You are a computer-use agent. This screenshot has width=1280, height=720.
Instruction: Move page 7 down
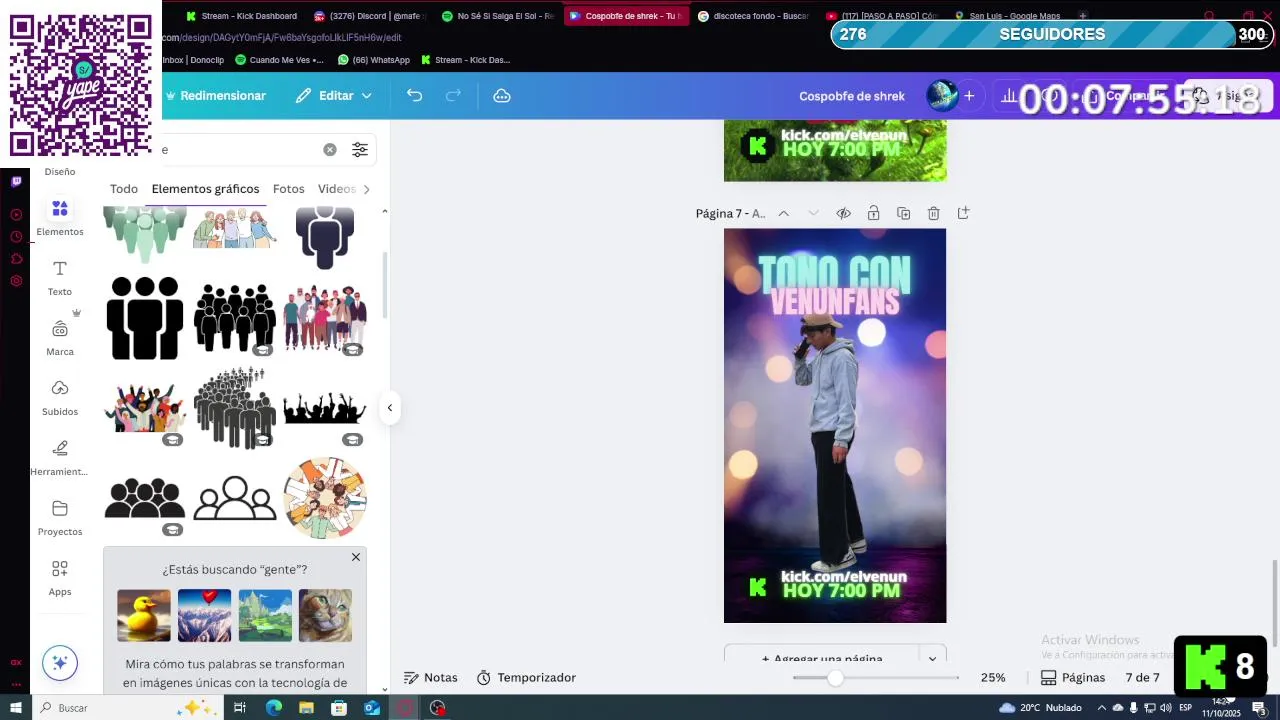click(813, 213)
